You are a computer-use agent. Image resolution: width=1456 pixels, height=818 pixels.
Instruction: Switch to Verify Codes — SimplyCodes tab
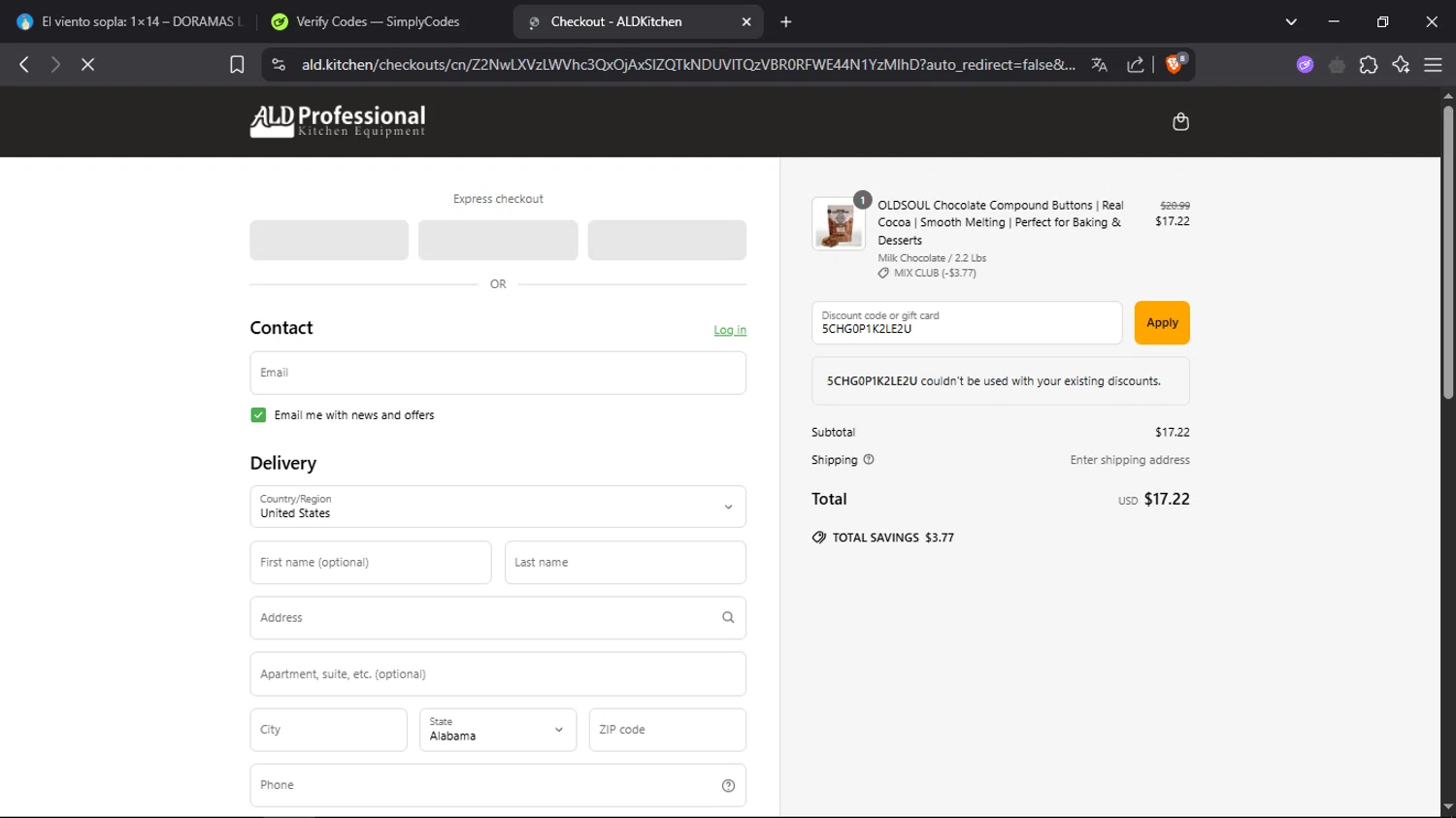pyautogui.click(x=379, y=21)
